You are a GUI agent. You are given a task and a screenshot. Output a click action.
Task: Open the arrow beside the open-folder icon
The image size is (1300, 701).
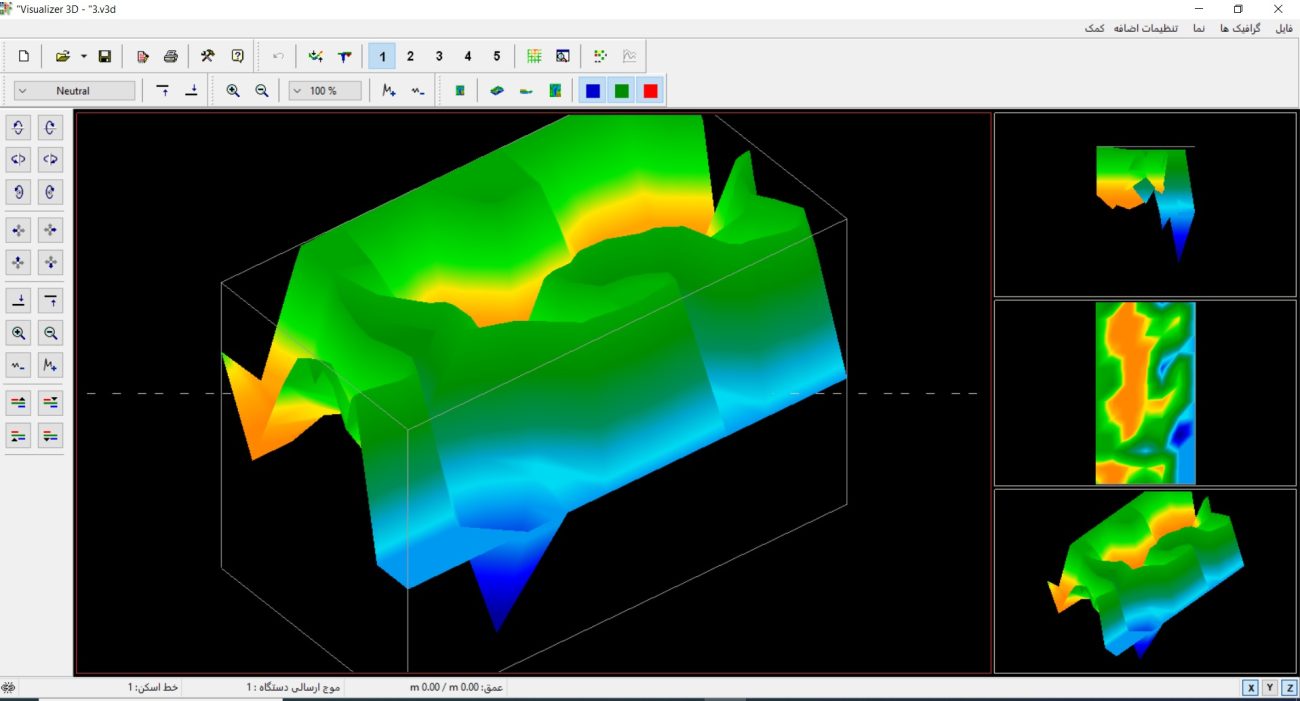pyautogui.click(x=84, y=56)
